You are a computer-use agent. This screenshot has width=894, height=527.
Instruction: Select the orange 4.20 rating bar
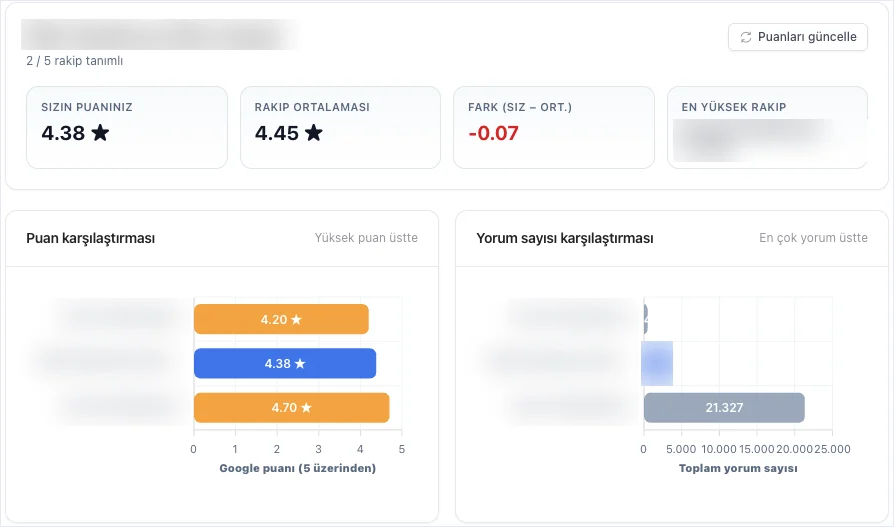point(281,319)
